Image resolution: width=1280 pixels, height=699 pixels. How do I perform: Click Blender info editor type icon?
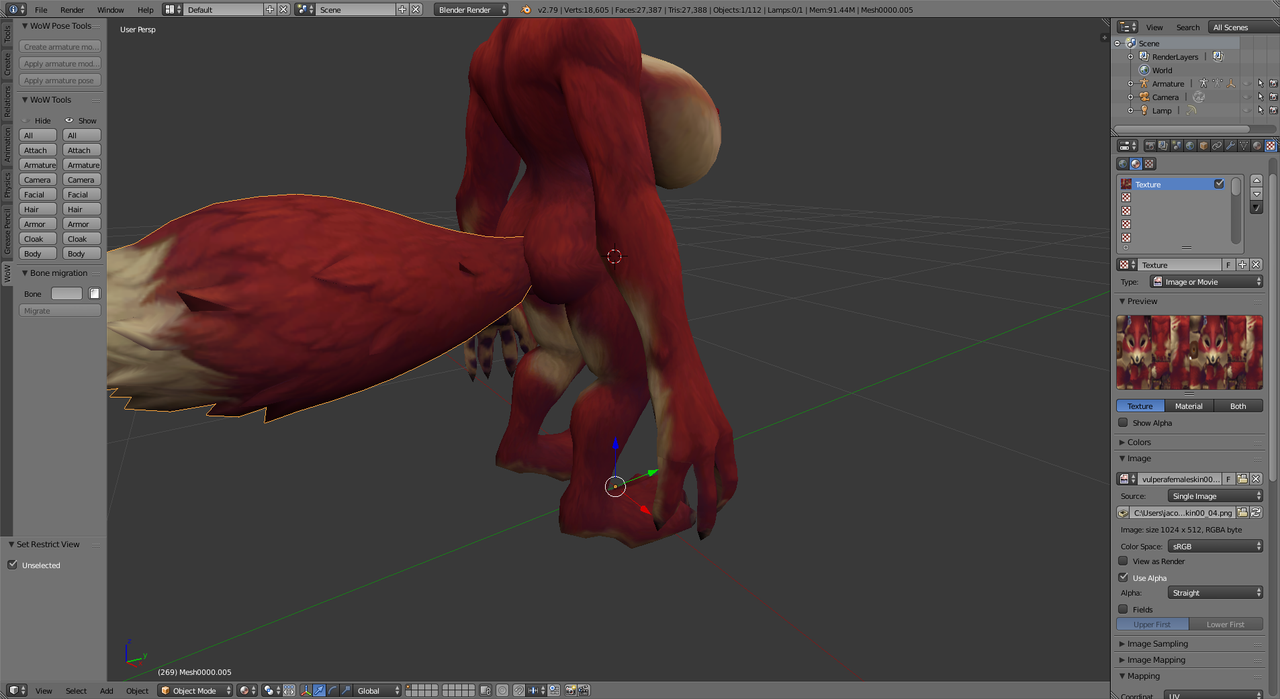[x=14, y=9]
